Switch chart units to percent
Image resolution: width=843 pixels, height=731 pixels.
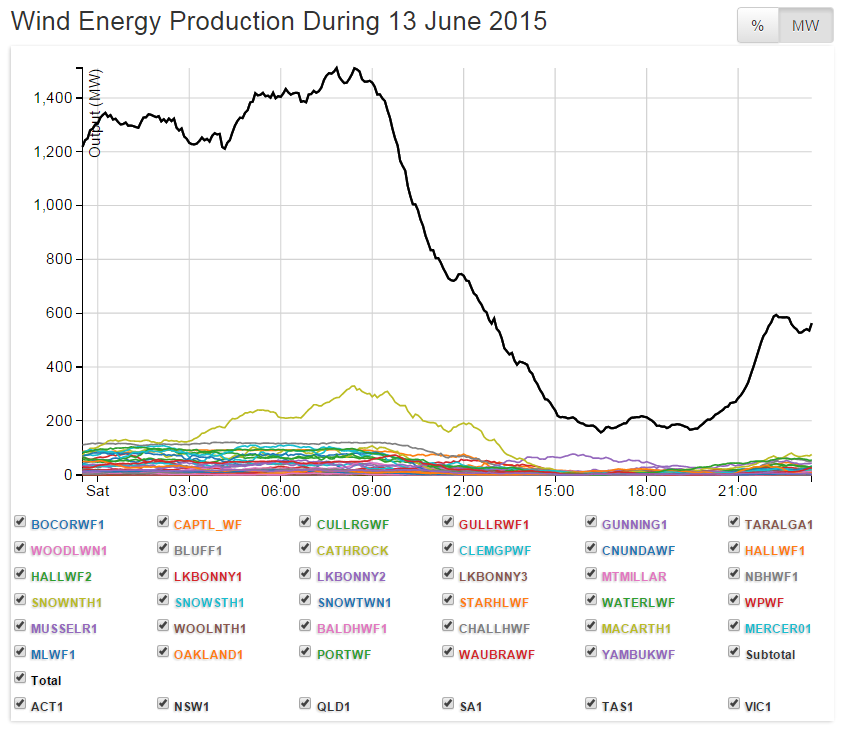click(x=757, y=26)
